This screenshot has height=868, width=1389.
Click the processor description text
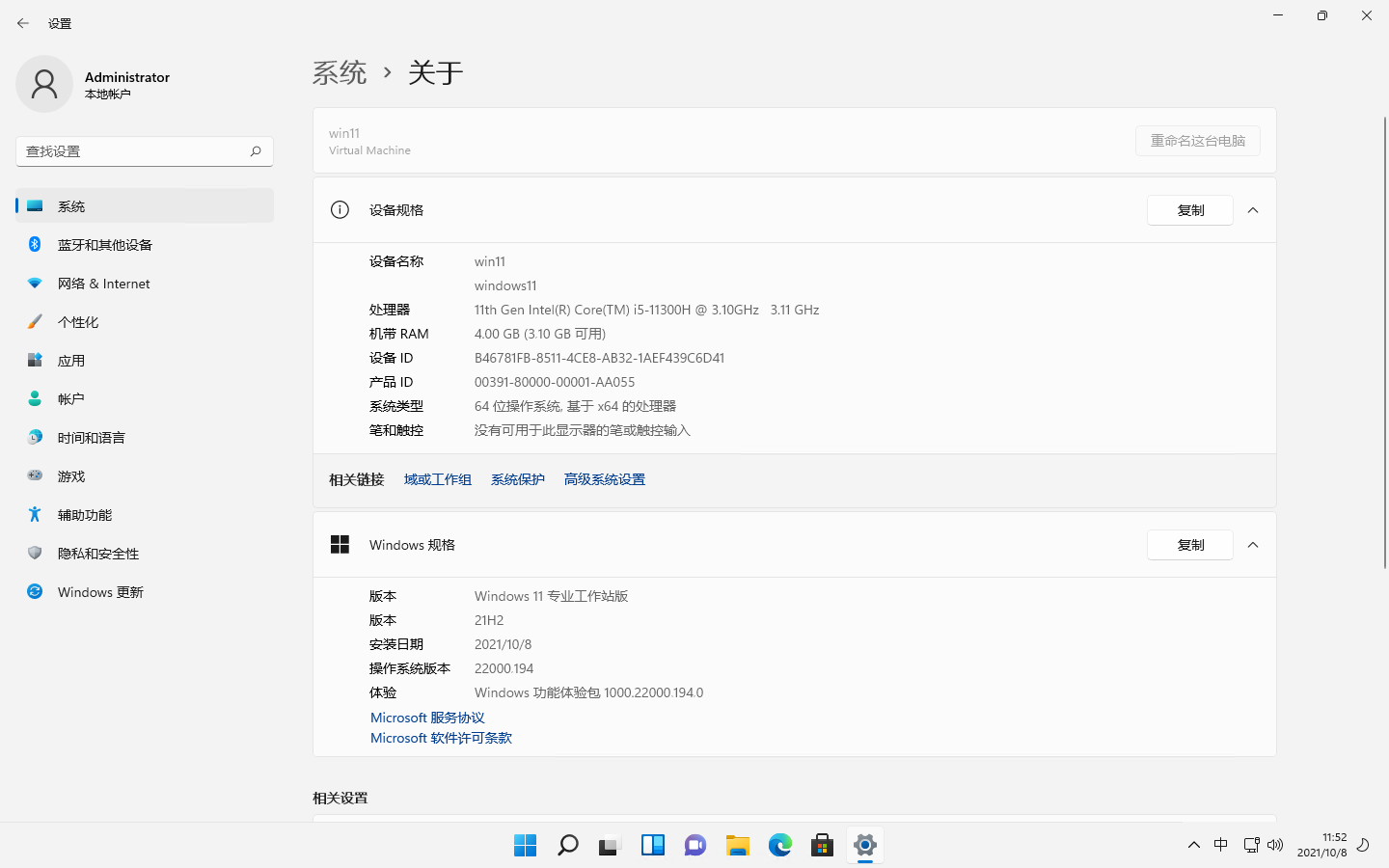click(x=646, y=310)
